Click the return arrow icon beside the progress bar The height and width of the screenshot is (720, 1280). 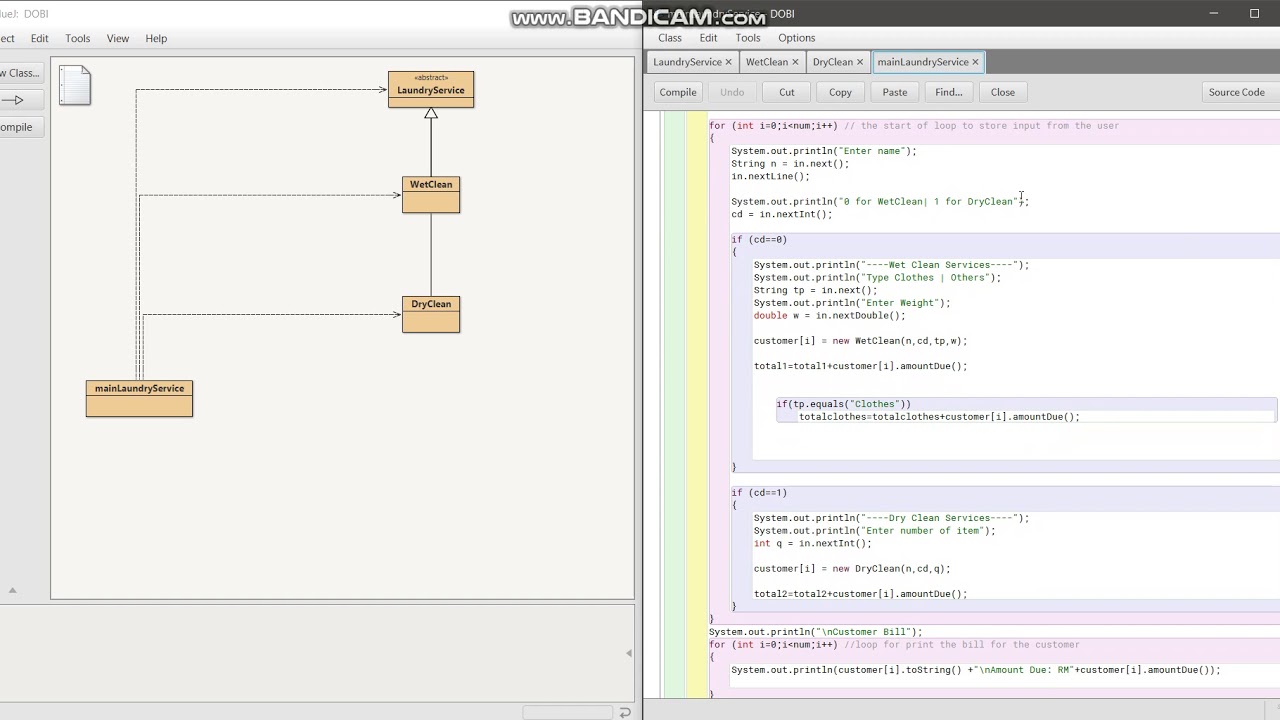[625, 712]
